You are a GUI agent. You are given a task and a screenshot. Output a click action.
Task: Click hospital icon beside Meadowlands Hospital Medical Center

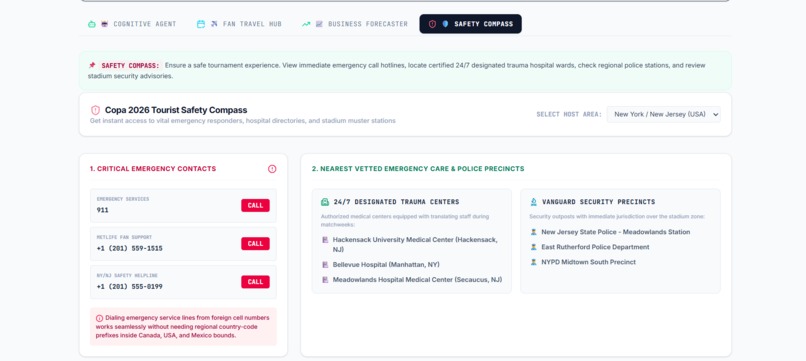325,280
